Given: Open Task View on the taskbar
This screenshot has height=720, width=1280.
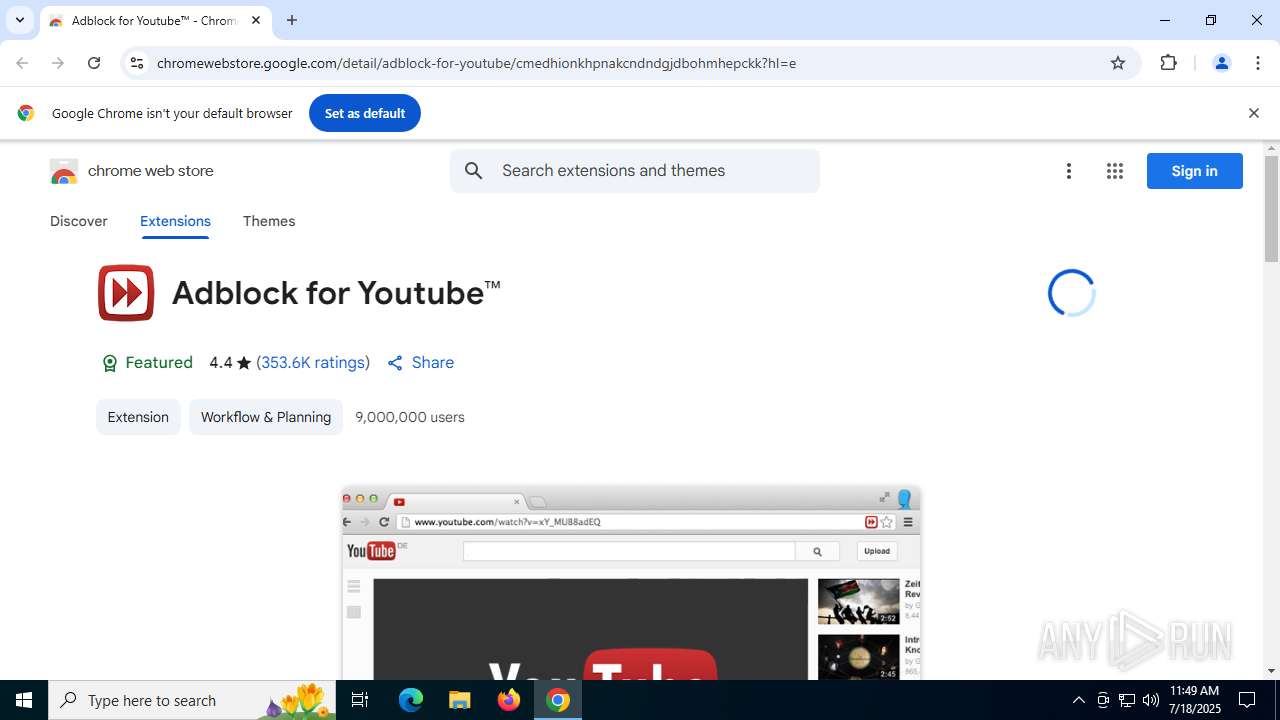Looking at the screenshot, I should click(x=360, y=700).
